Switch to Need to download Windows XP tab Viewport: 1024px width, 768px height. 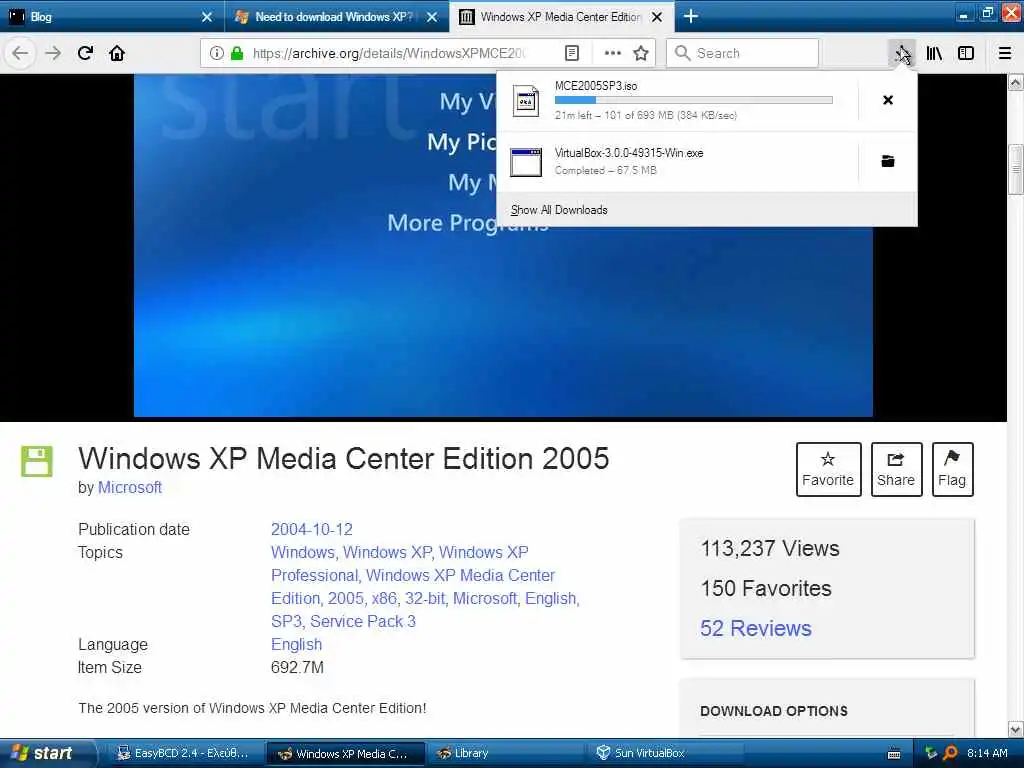click(337, 16)
